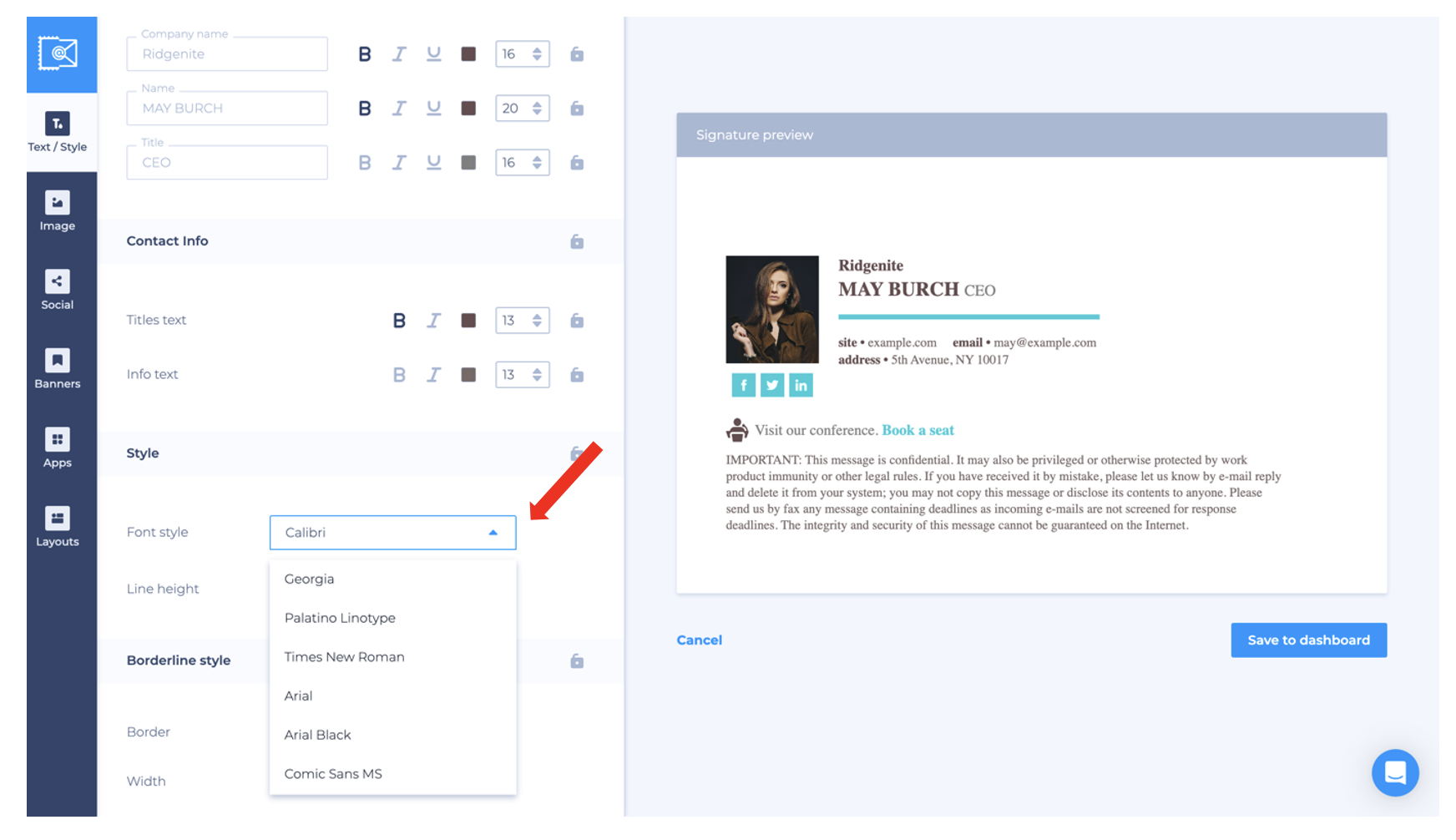This screenshot has width=1456, height=840.
Task: Toggle italic formatting for the Title field
Action: (399, 162)
